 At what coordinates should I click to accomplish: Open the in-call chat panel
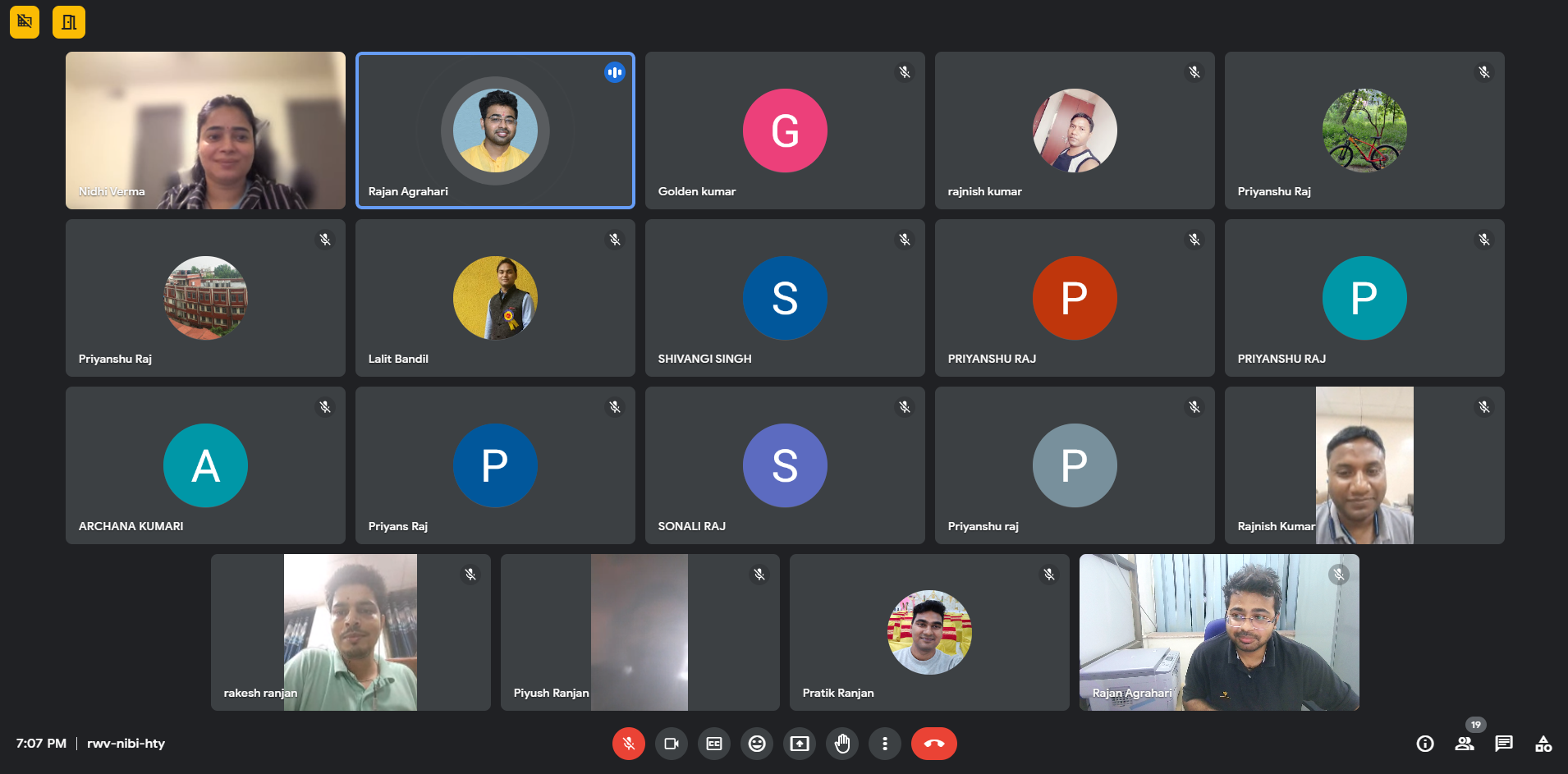(1504, 744)
